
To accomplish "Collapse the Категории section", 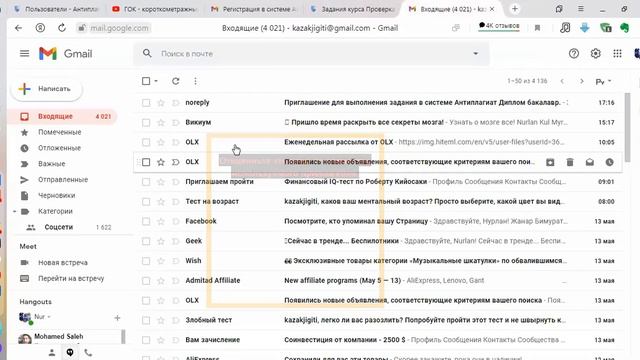I will pyautogui.click(x=15, y=211).
